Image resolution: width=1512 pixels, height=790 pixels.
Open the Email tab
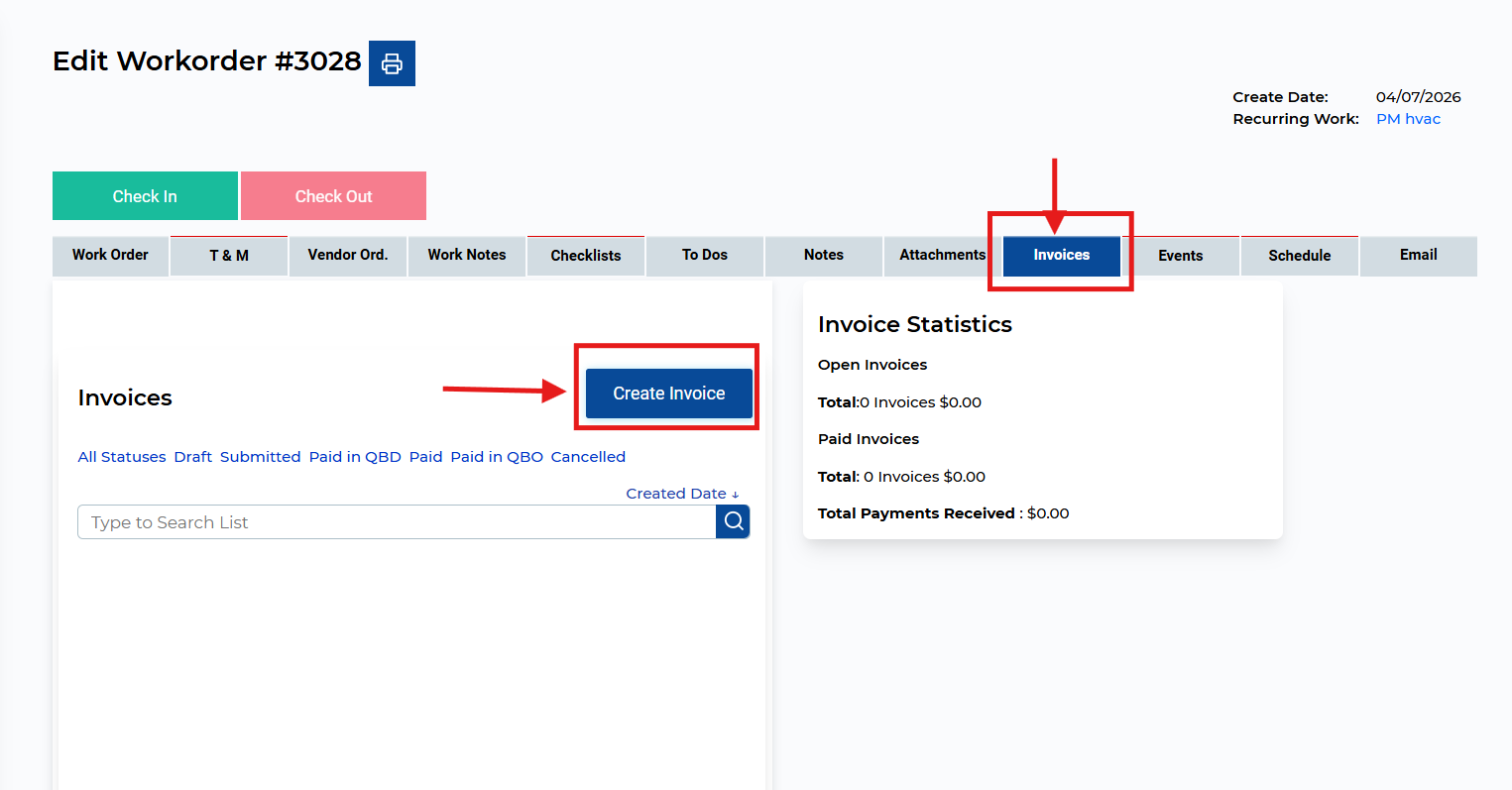pyautogui.click(x=1419, y=256)
